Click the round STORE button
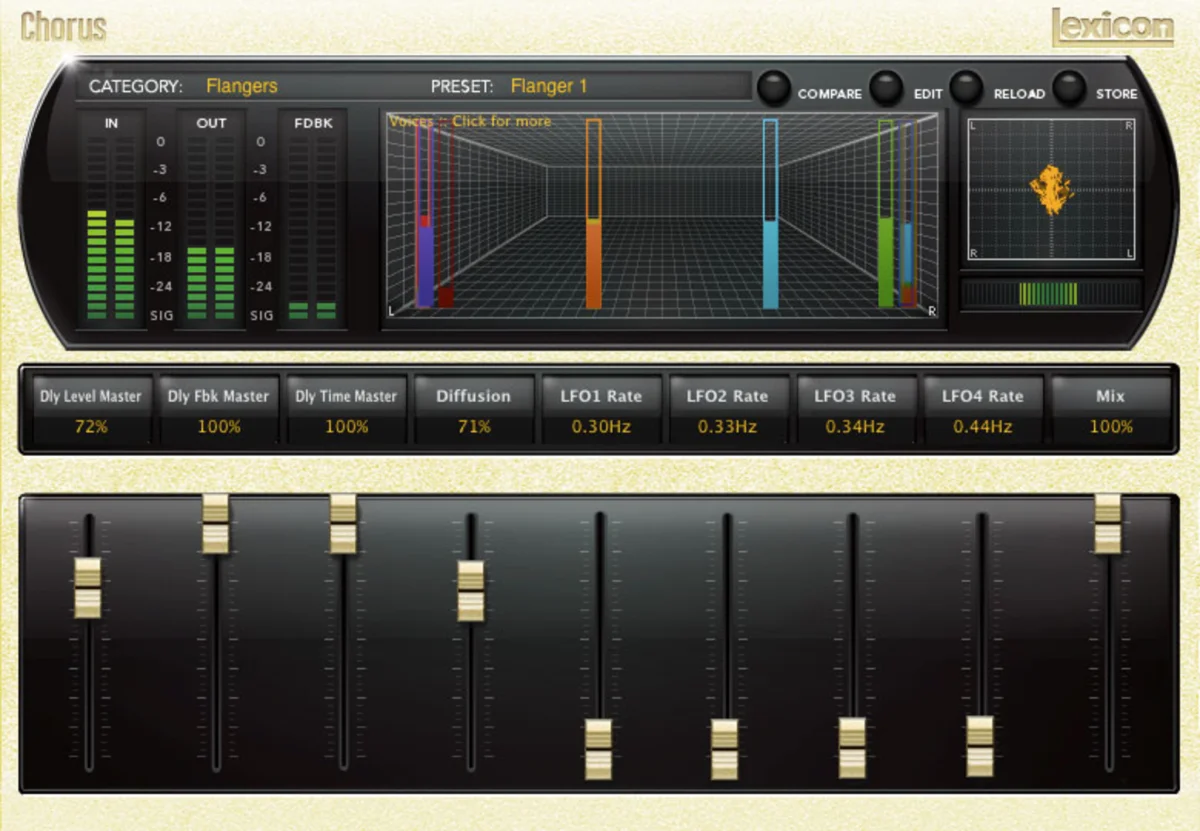The image size is (1200, 831). tap(1069, 88)
